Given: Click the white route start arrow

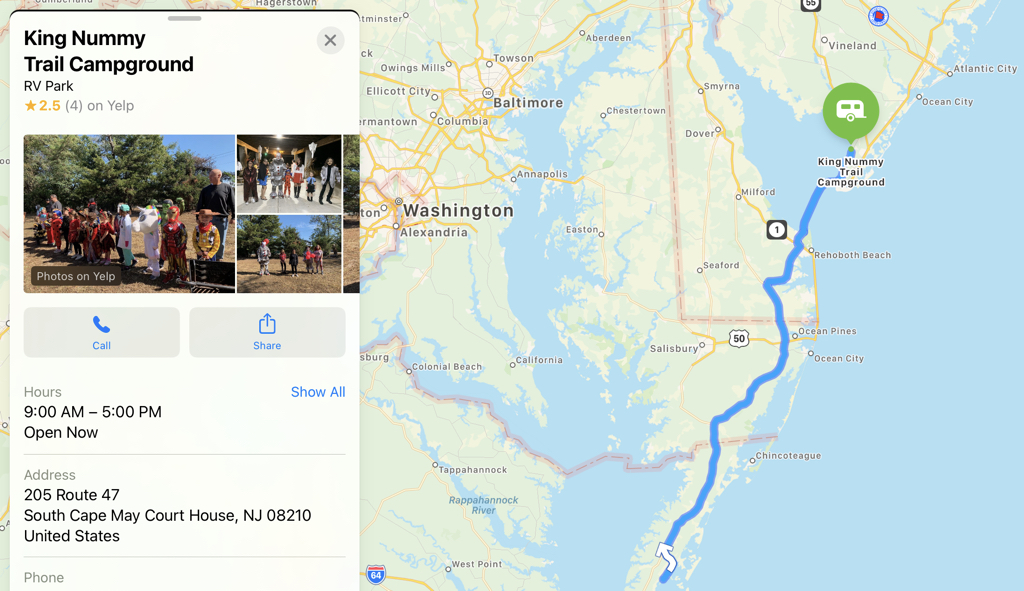Looking at the screenshot, I should [x=665, y=556].
